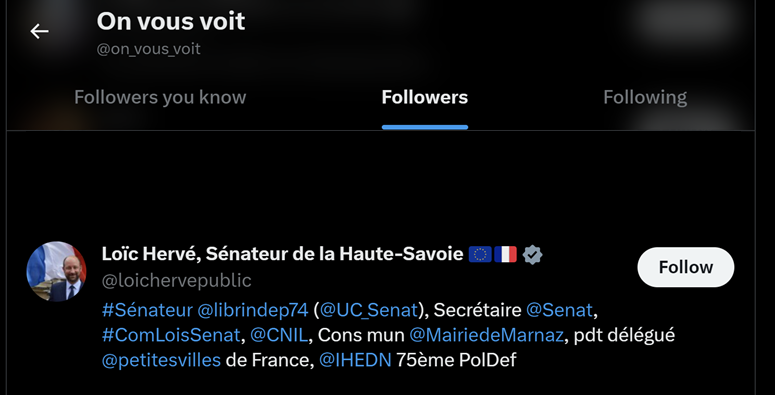
Task: Open the @UC_Senat mention
Action: [x=369, y=310]
